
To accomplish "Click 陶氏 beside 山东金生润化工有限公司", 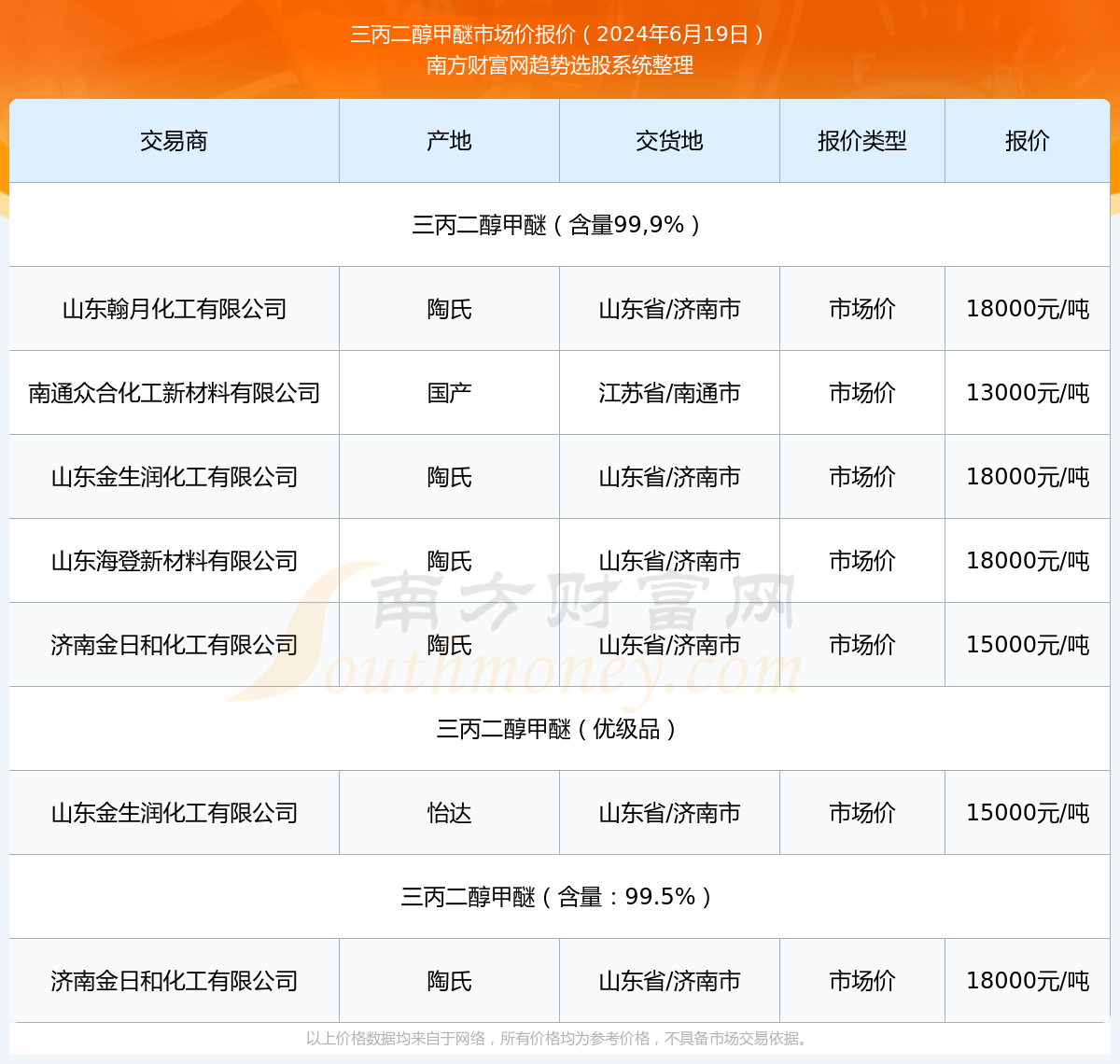I will (449, 477).
